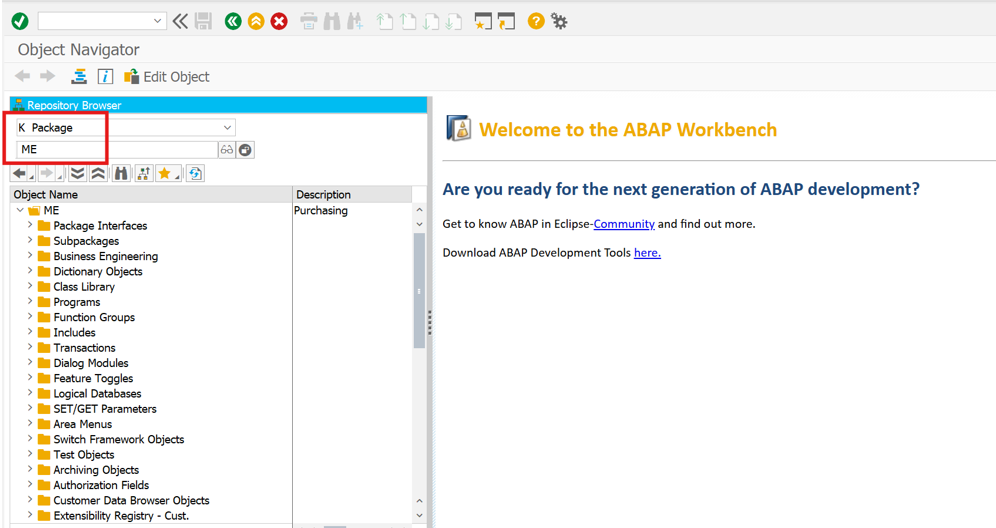The height and width of the screenshot is (528, 996).
Task: Click the green Enter checkmark icon
Action: (x=20, y=22)
